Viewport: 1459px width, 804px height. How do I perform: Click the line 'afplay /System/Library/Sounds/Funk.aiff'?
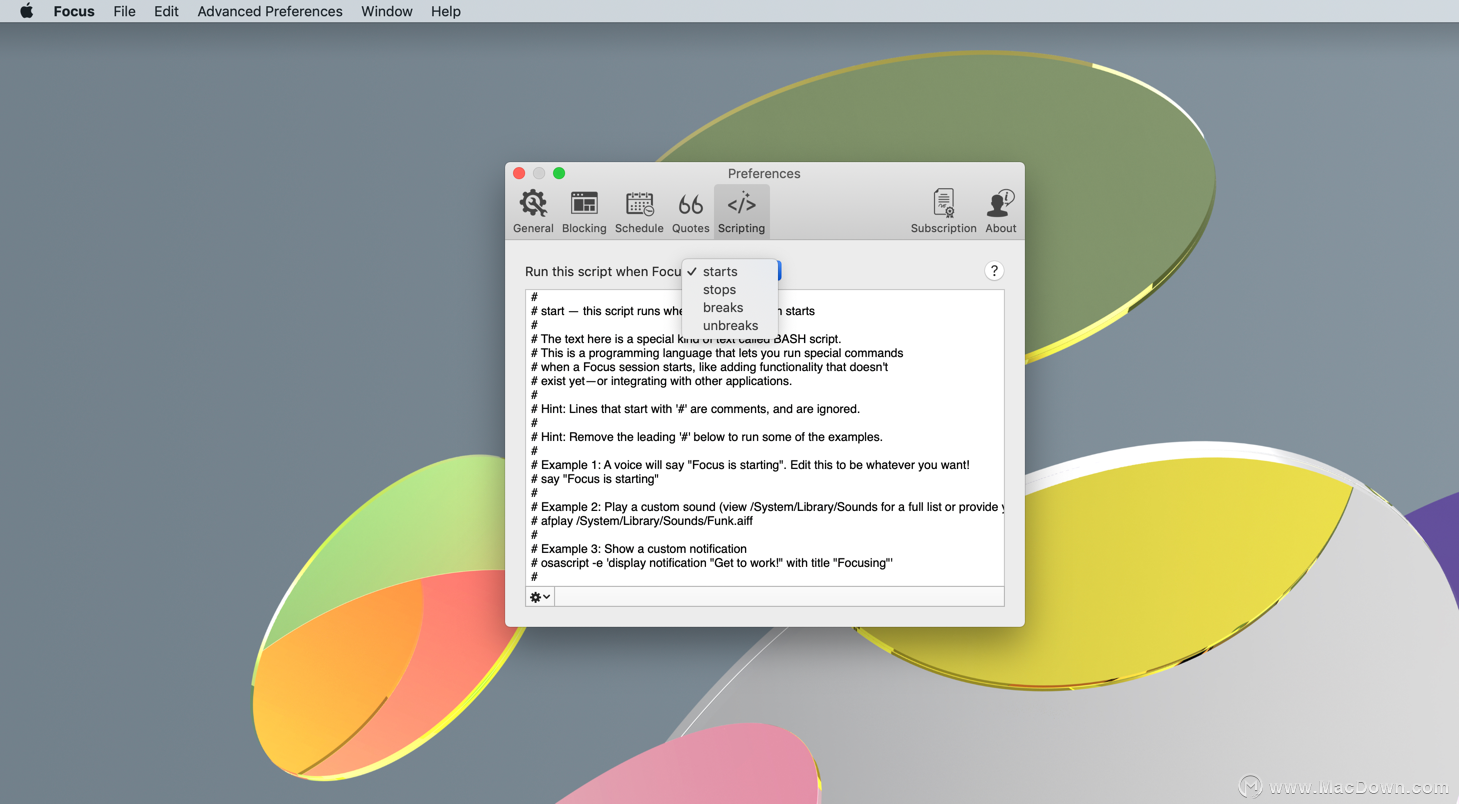[642, 521]
